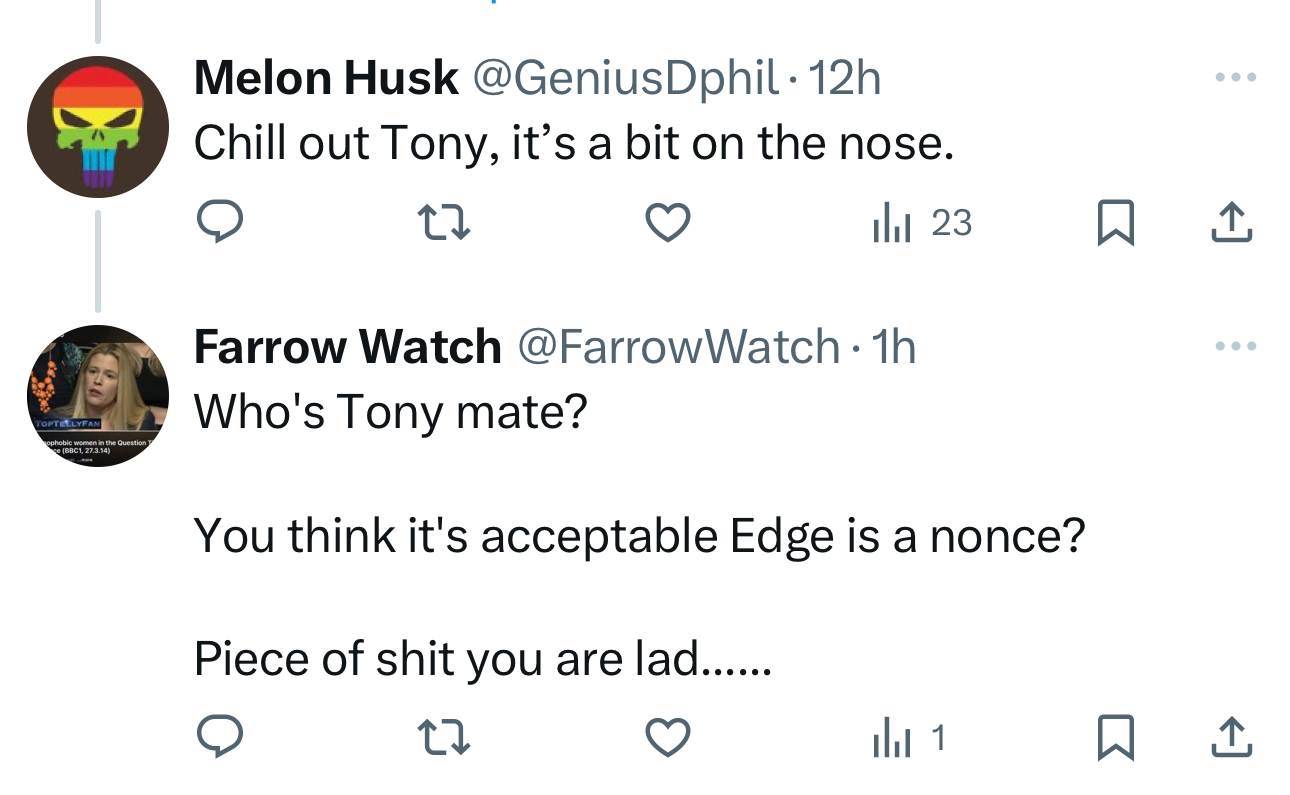Bookmark Melon Husk's tweet
Image resolution: width=1290 pixels, height=795 pixels.
[x=1115, y=223]
